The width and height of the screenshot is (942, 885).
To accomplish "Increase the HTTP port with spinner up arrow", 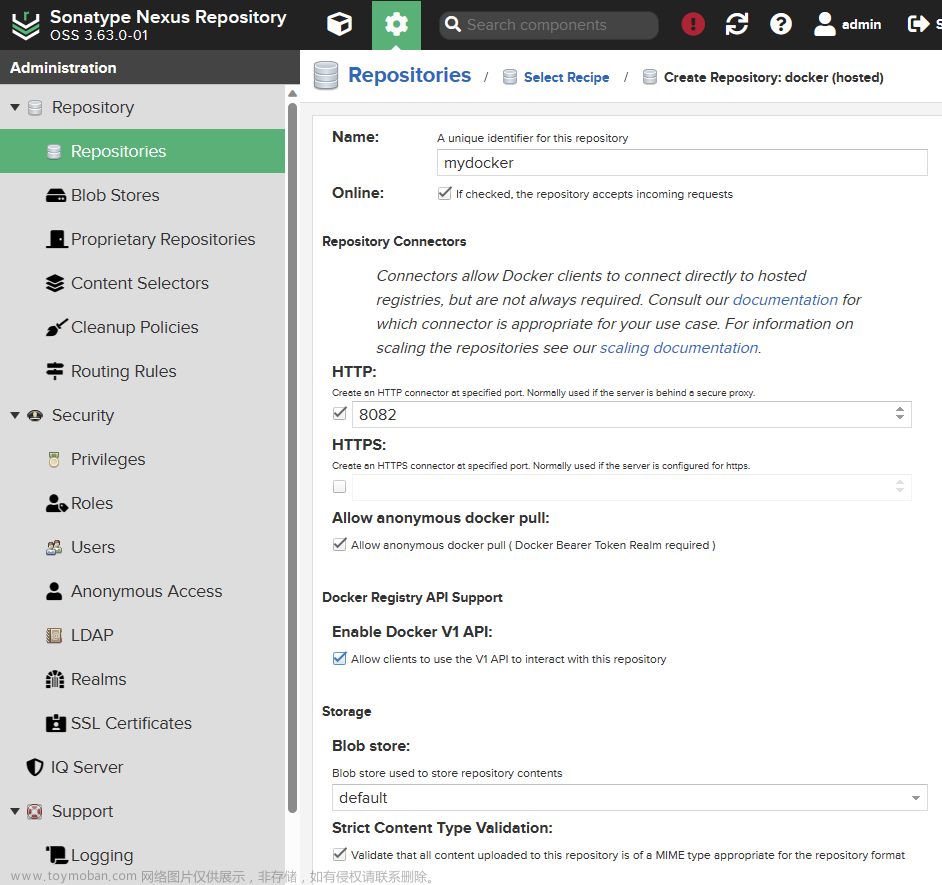I will point(899,409).
